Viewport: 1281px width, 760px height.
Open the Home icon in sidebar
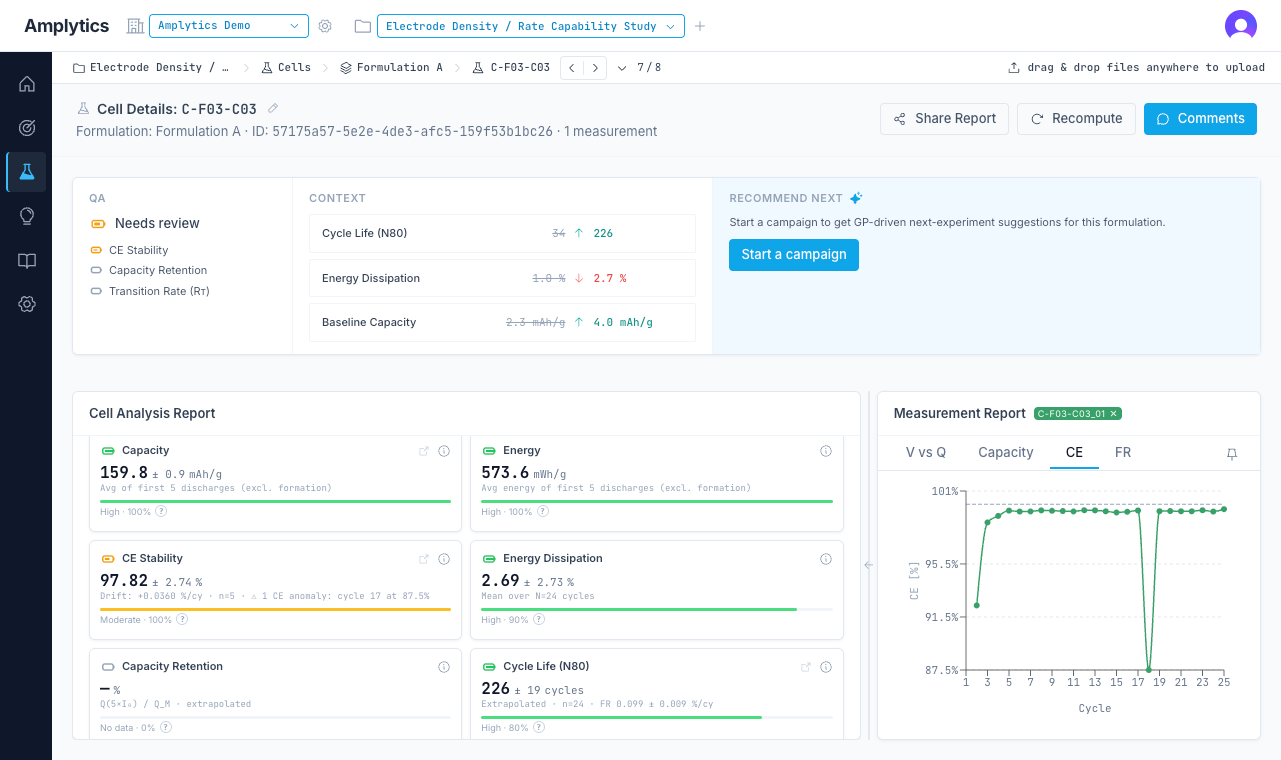[x=27, y=84]
